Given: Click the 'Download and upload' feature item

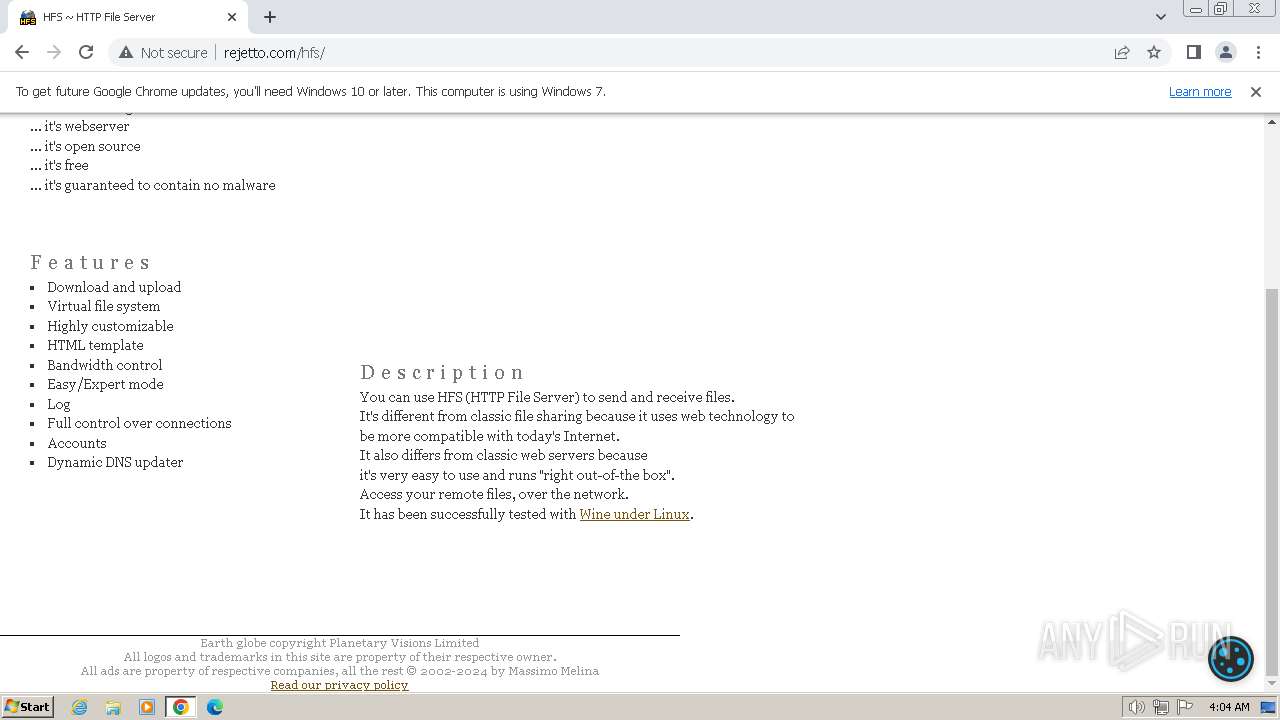Looking at the screenshot, I should (114, 287).
